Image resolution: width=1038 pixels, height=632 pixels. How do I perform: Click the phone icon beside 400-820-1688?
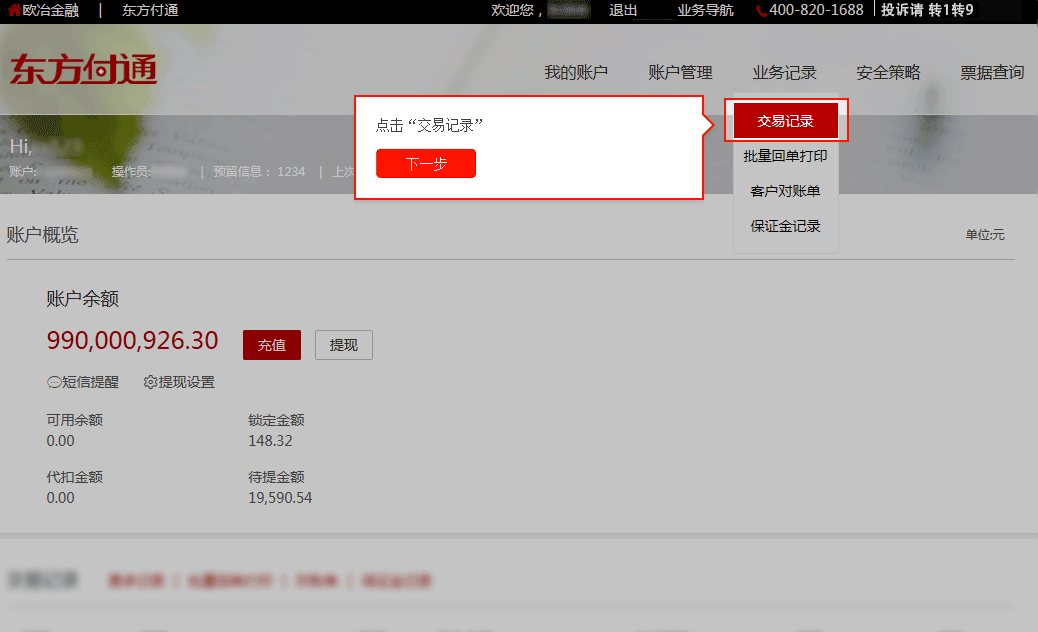762,11
